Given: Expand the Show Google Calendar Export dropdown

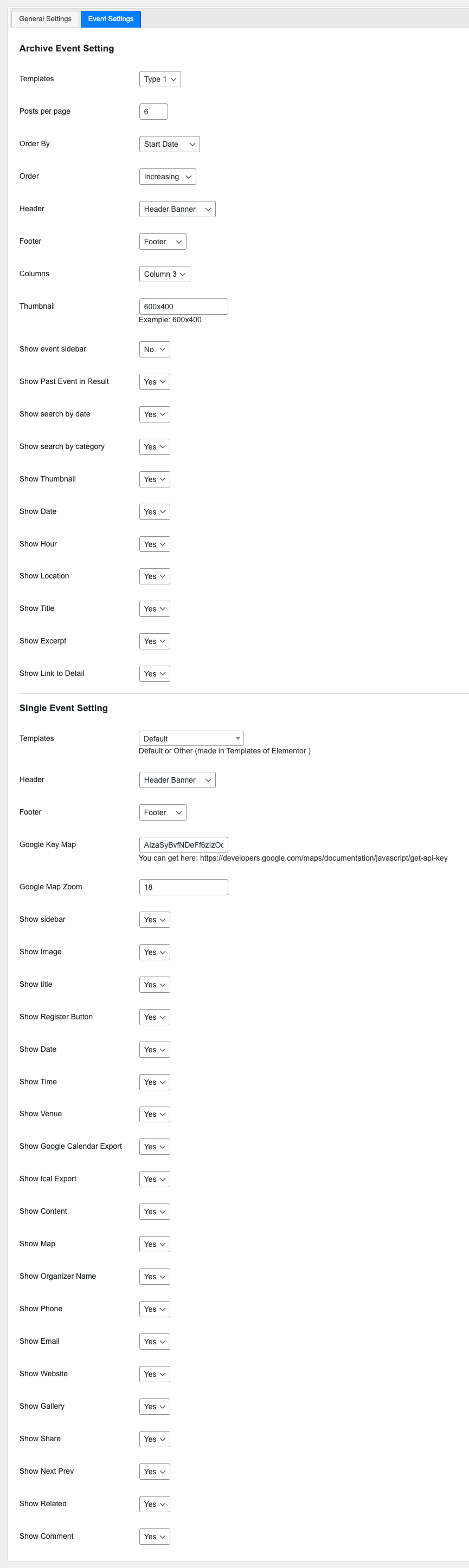Looking at the screenshot, I should point(155,1147).
